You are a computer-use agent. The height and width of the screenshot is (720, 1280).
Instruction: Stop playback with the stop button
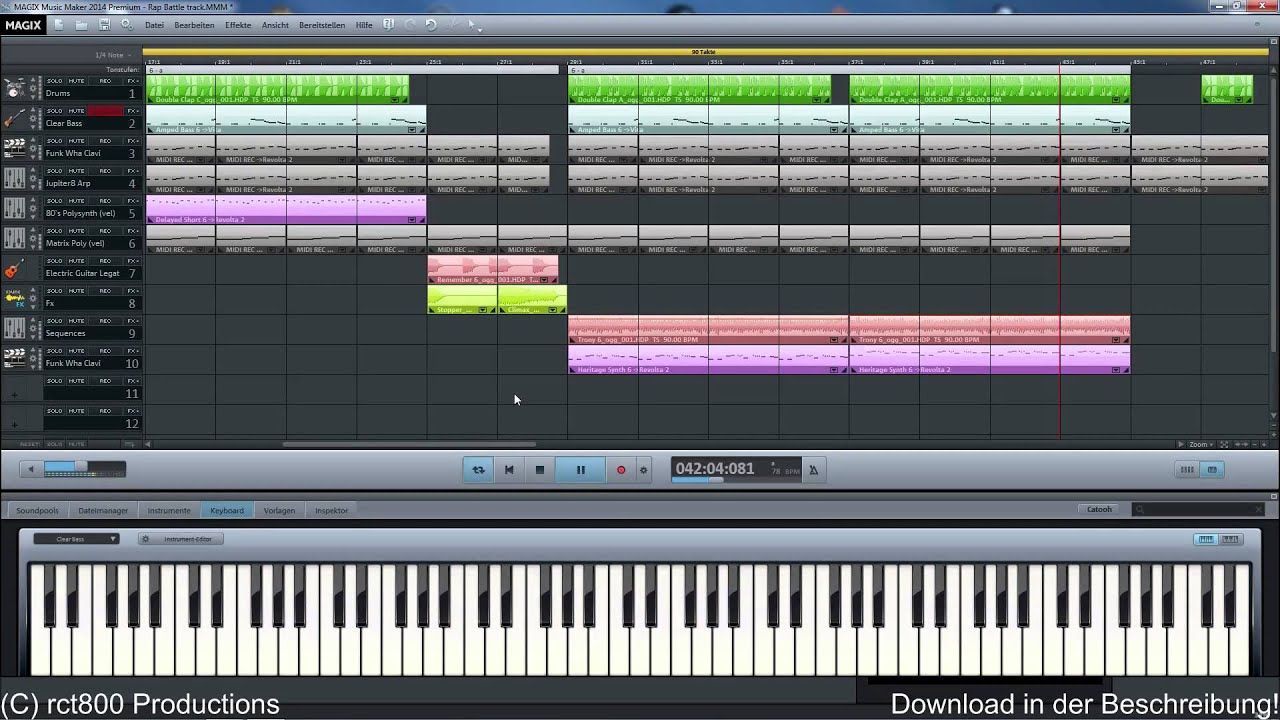tap(540, 469)
